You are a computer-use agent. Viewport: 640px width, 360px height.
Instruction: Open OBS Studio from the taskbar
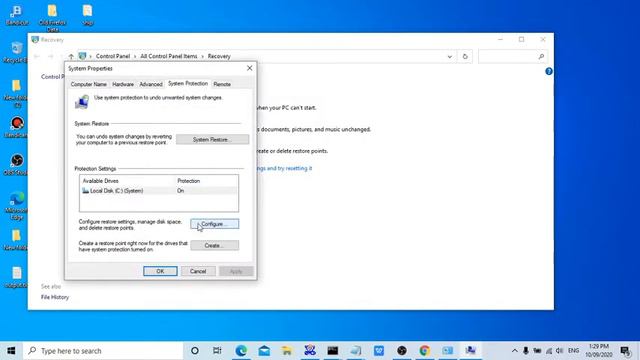pyautogui.click(x=402, y=351)
